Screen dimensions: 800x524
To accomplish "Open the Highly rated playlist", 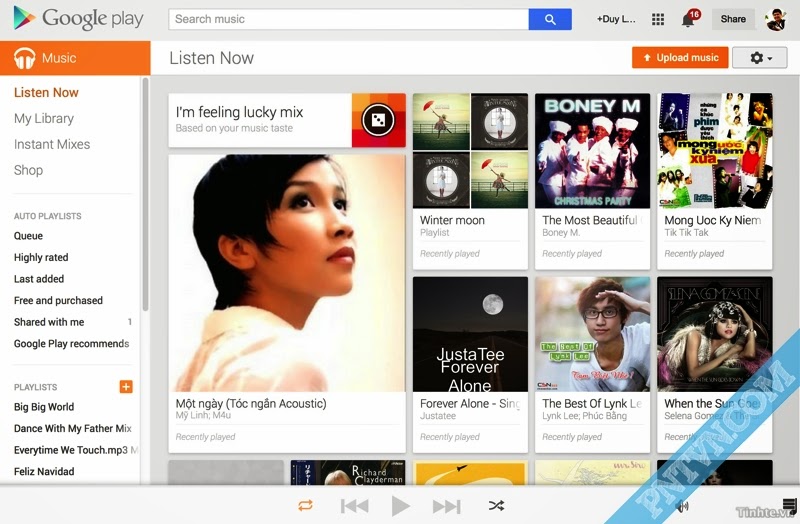I will pyautogui.click(x=41, y=257).
